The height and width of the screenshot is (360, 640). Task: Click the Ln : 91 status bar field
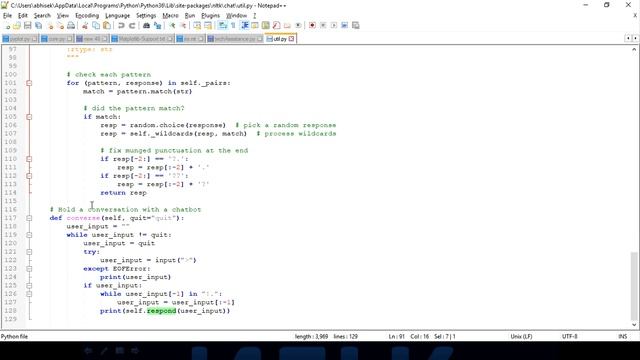[x=396, y=336]
